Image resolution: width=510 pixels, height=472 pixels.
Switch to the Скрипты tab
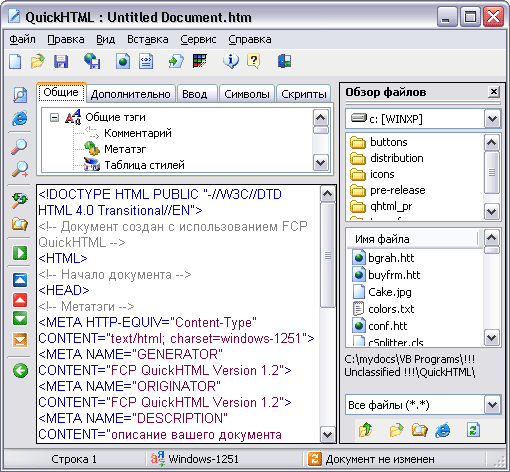click(304, 94)
